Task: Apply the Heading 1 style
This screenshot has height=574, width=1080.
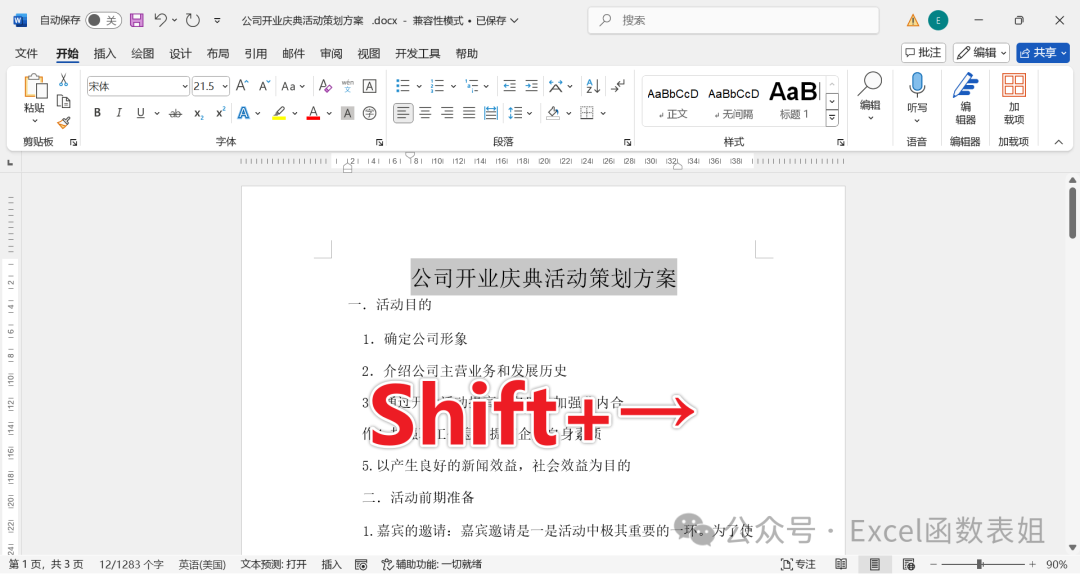Action: [x=794, y=101]
